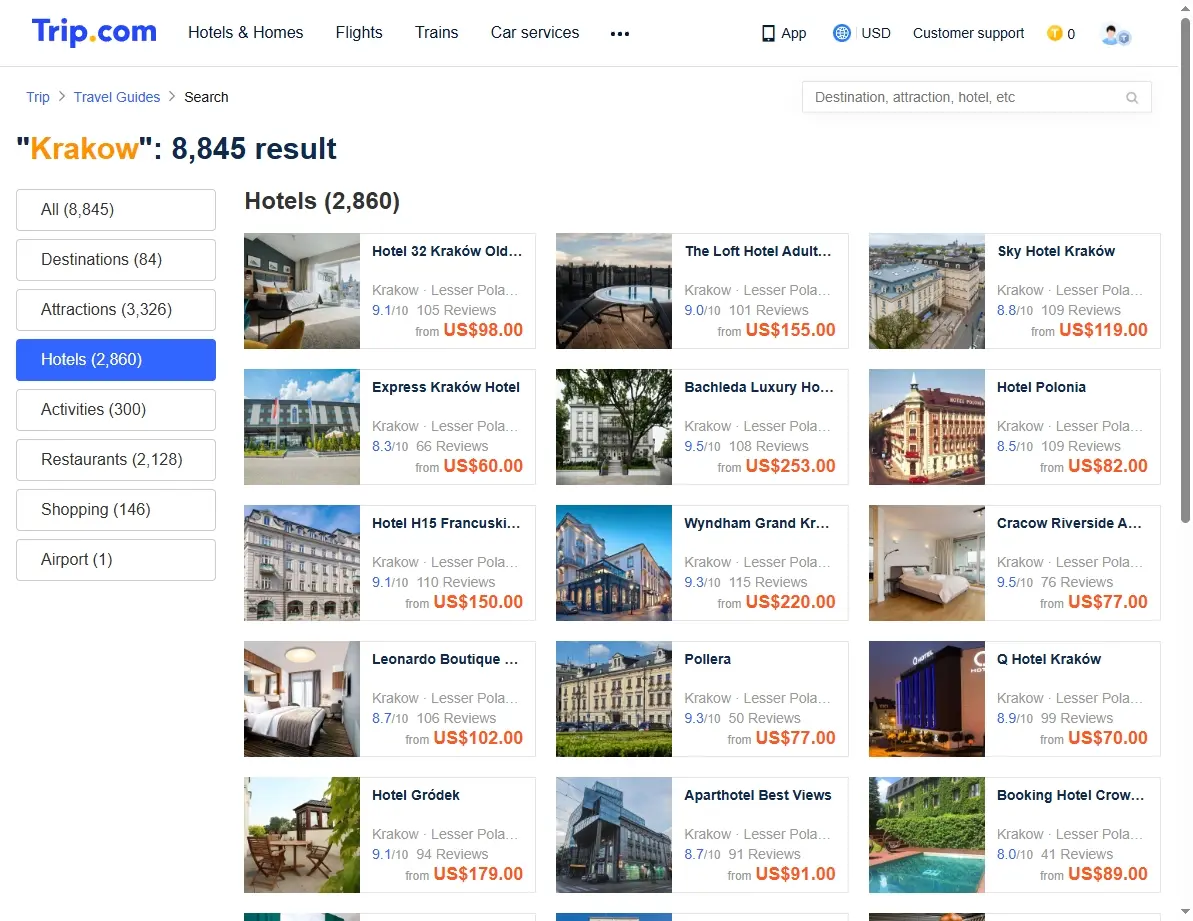Click US$220.00 price
Viewport: 1193px width, 921px height.
click(x=791, y=602)
